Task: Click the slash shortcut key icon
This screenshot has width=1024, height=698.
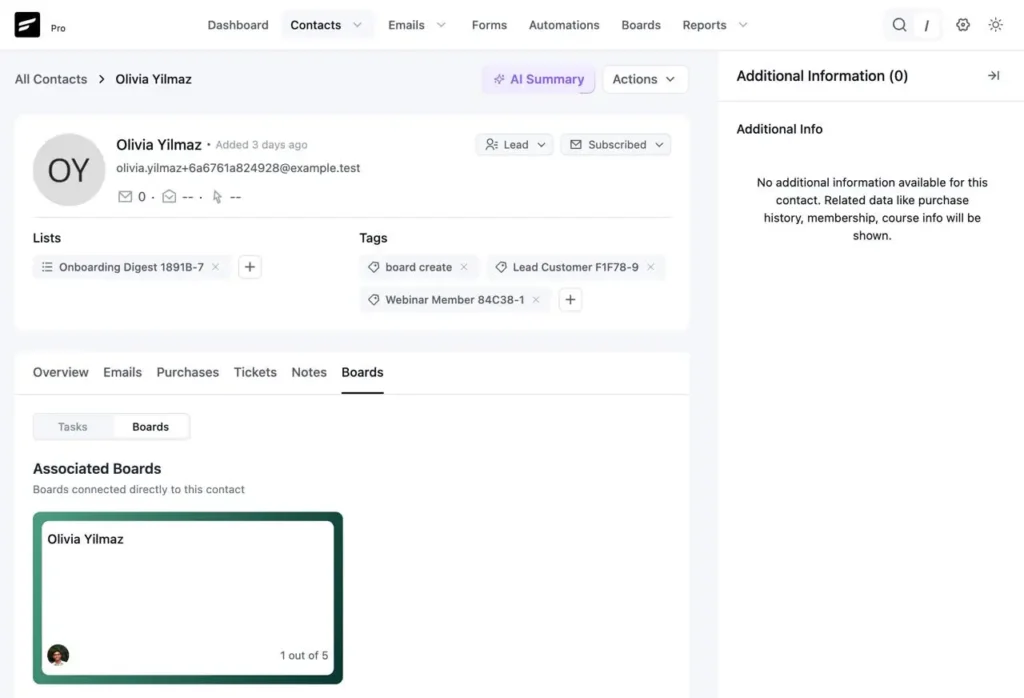Action: tap(927, 25)
